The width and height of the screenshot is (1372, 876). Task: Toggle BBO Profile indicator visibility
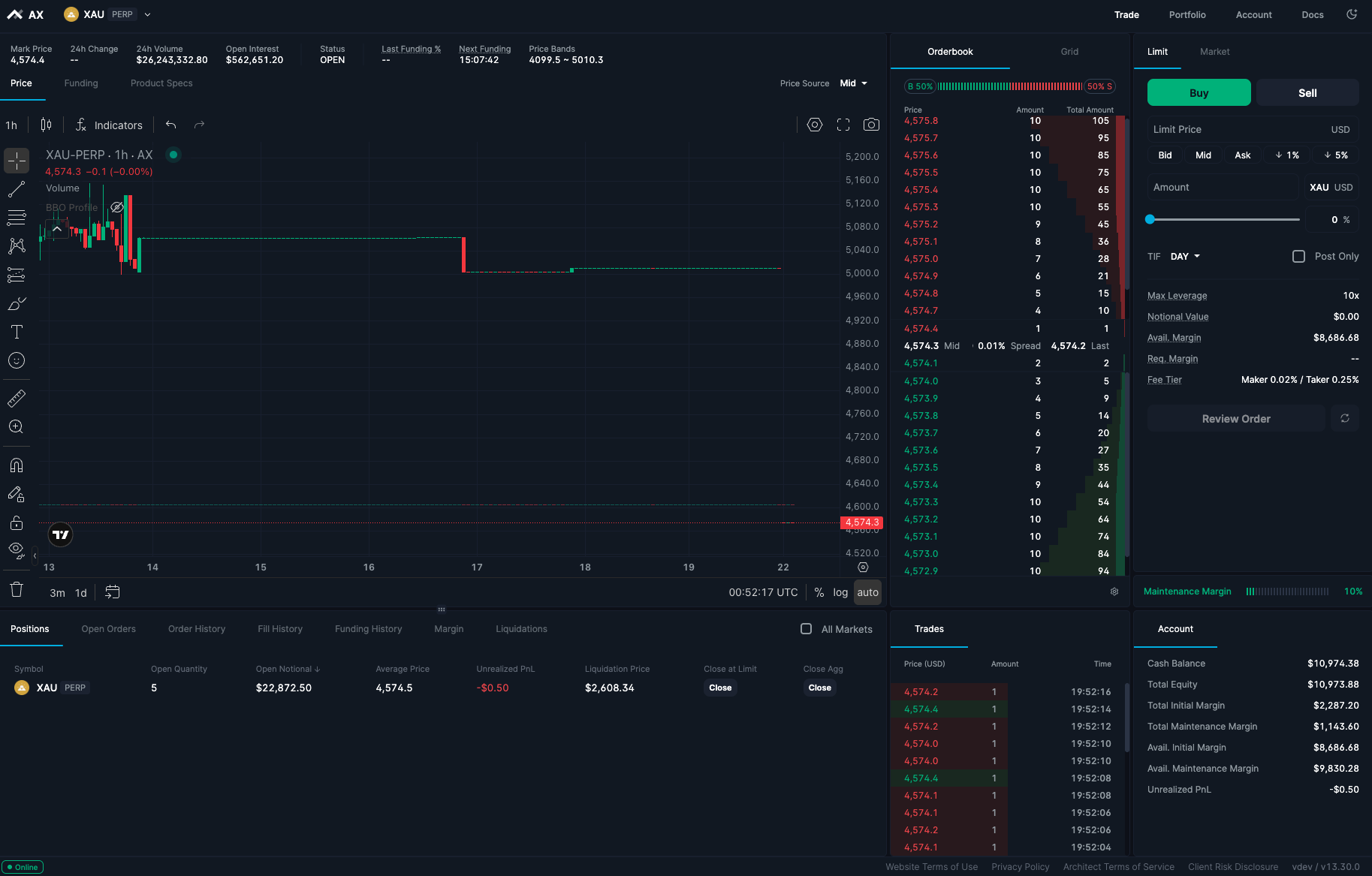pos(117,207)
